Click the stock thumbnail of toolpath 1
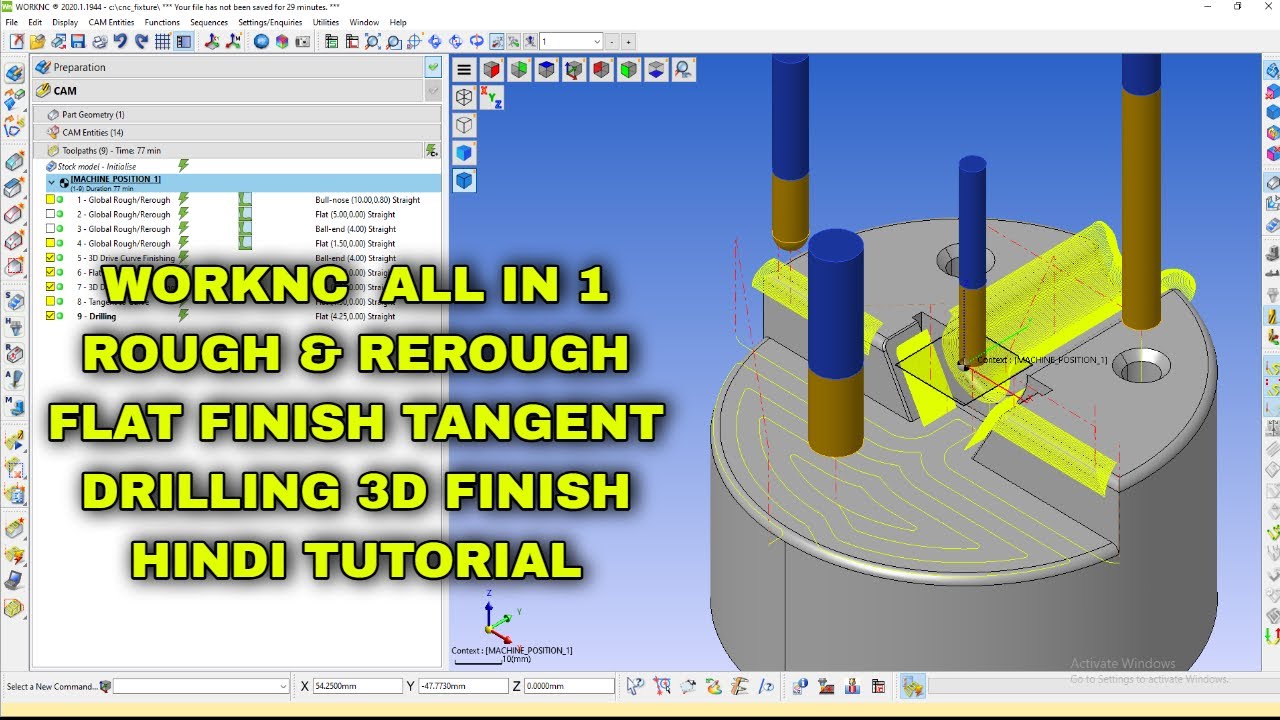This screenshot has height=720, width=1280. click(245, 200)
